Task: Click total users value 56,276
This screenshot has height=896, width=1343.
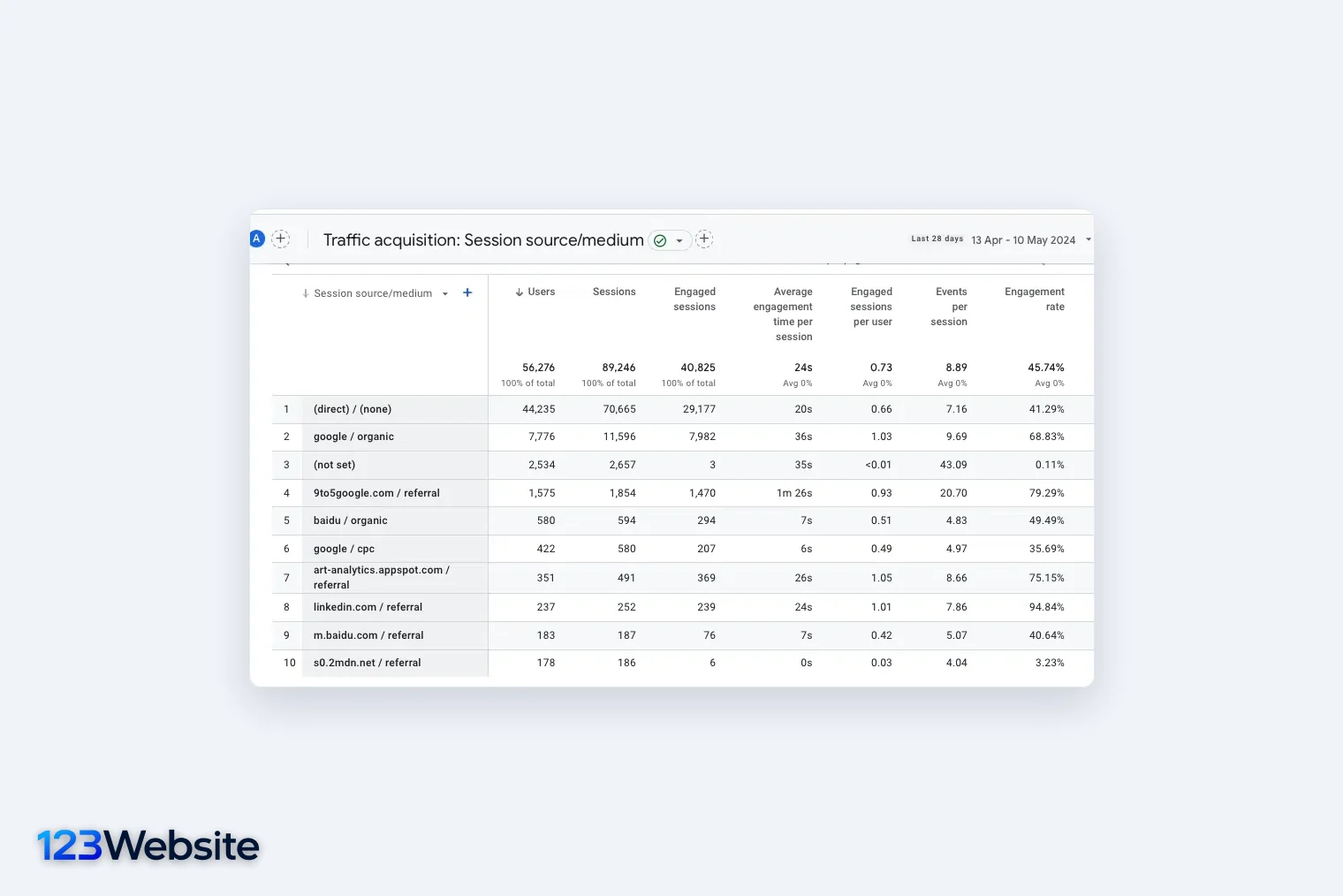Action: coord(538,368)
